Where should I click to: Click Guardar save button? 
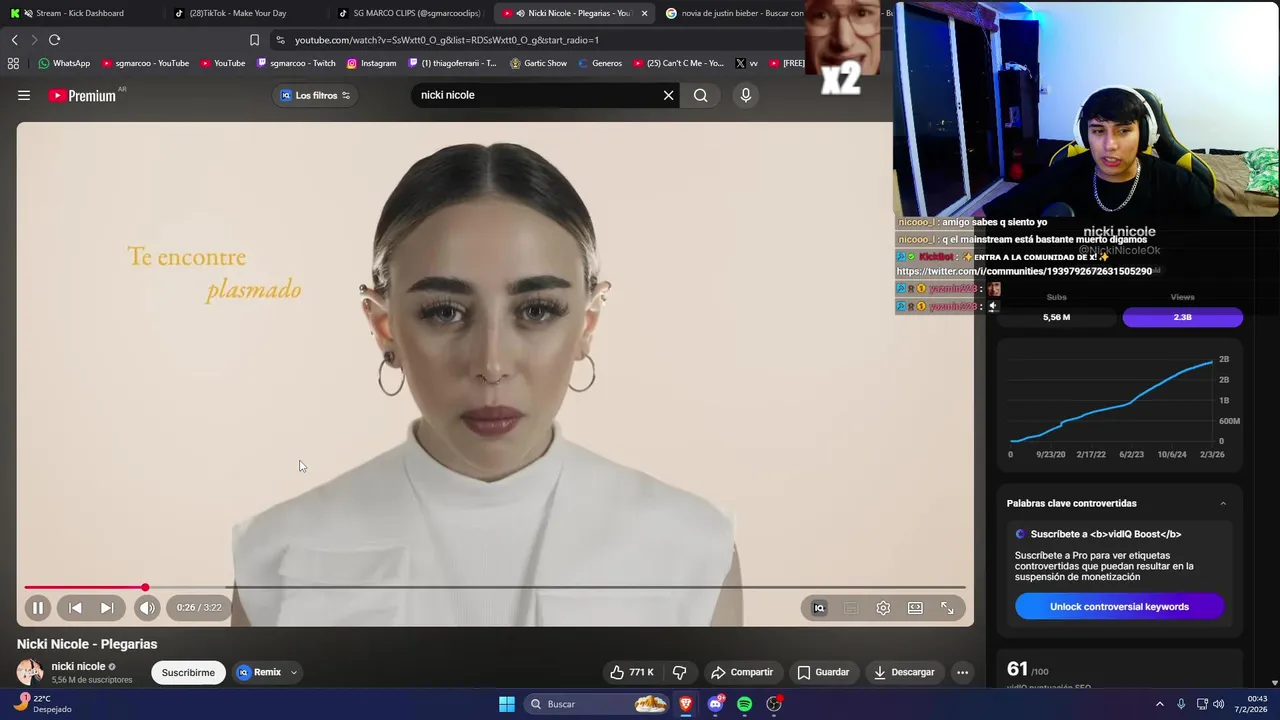(823, 672)
